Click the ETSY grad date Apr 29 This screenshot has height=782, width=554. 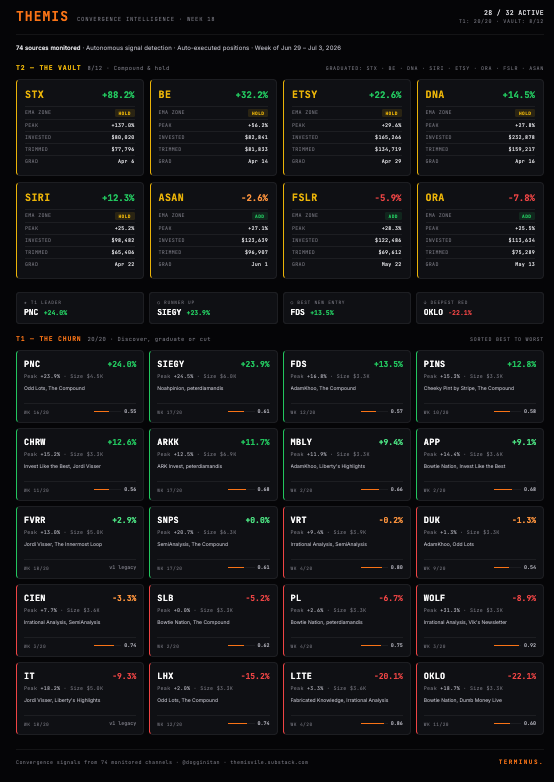coord(391,161)
